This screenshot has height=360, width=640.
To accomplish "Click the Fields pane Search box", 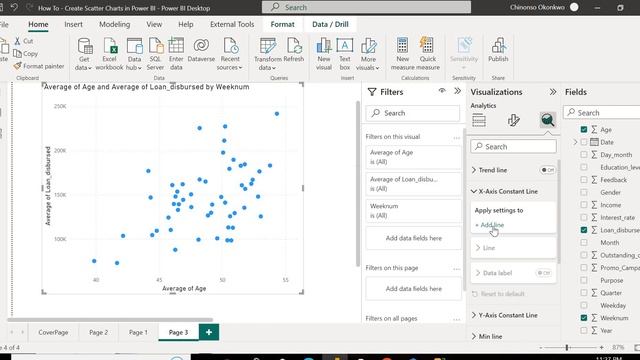I will tap(602, 113).
